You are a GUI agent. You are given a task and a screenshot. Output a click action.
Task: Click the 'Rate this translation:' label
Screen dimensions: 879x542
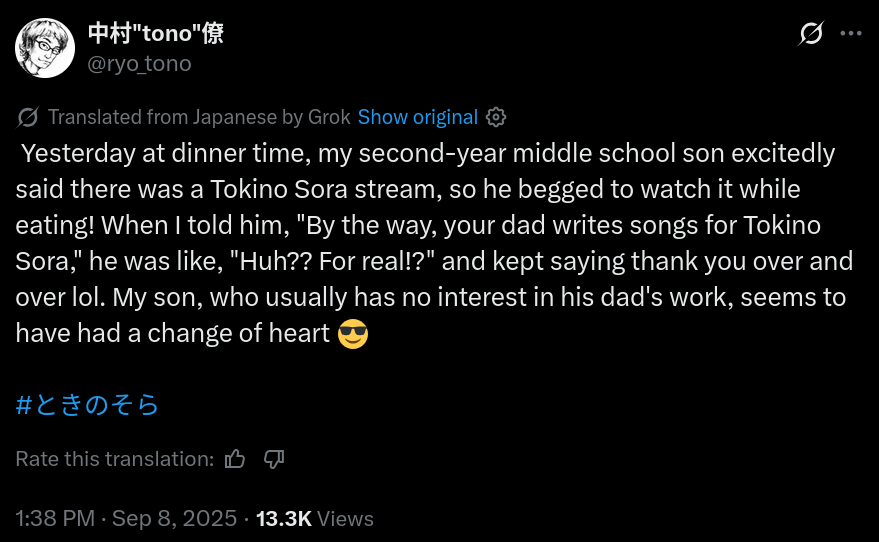pos(115,459)
